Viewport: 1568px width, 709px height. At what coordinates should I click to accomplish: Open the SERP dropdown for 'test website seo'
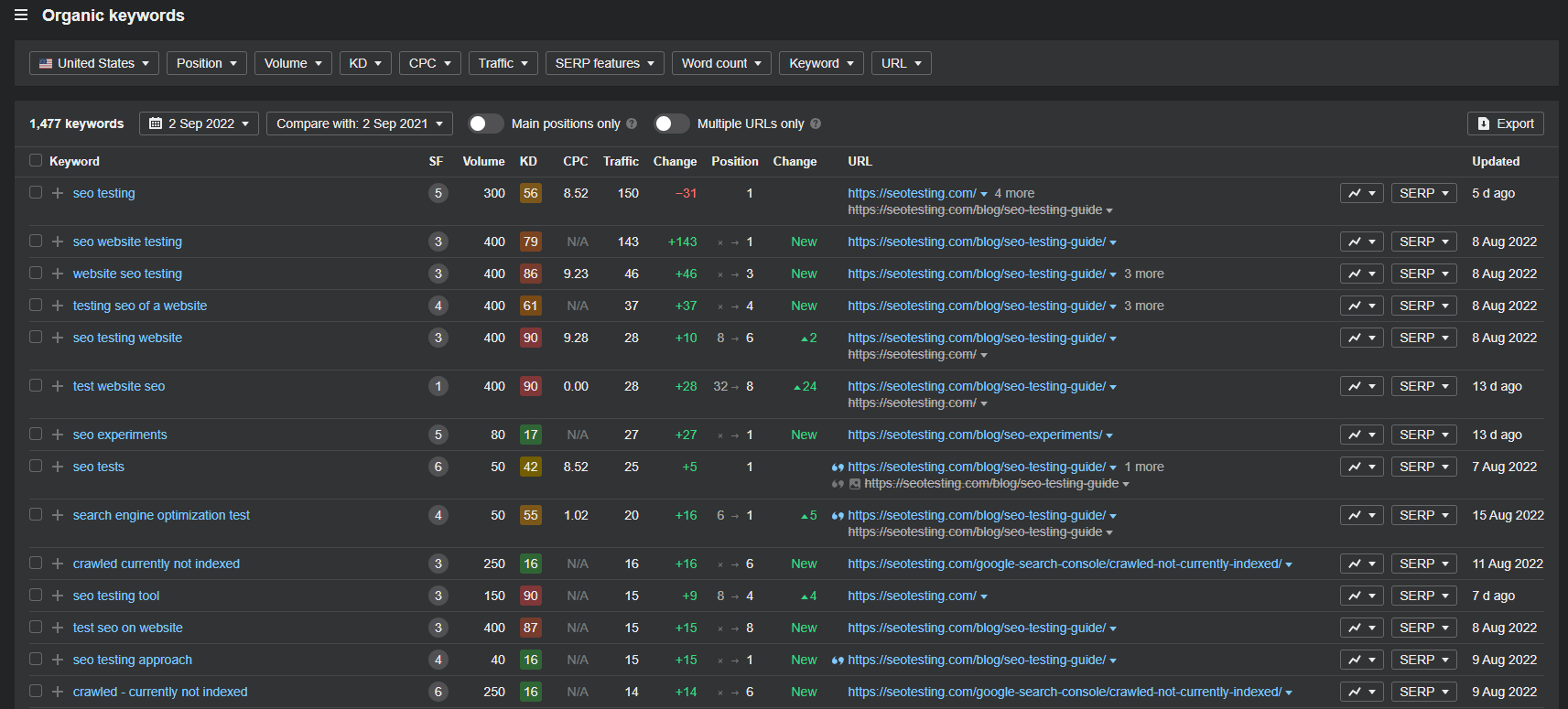[x=1423, y=386]
